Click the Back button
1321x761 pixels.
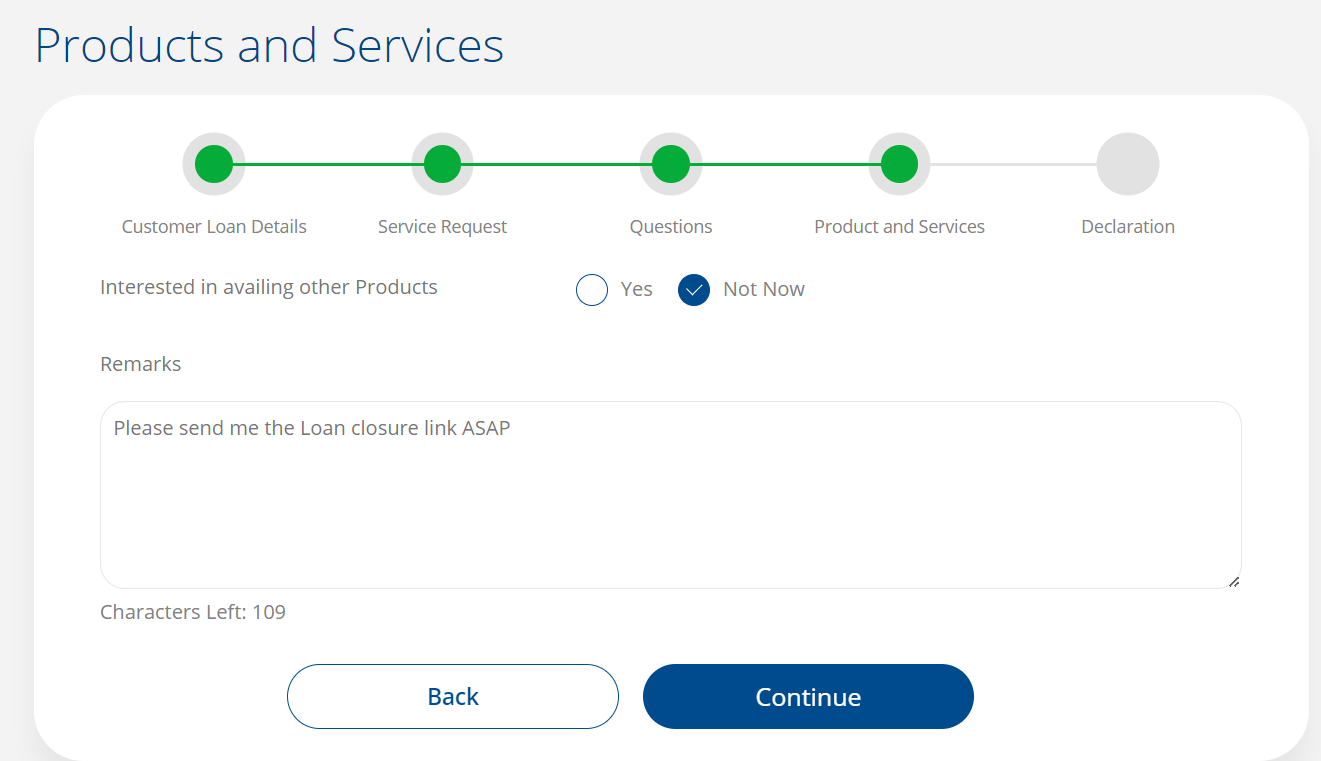click(453, 697)
